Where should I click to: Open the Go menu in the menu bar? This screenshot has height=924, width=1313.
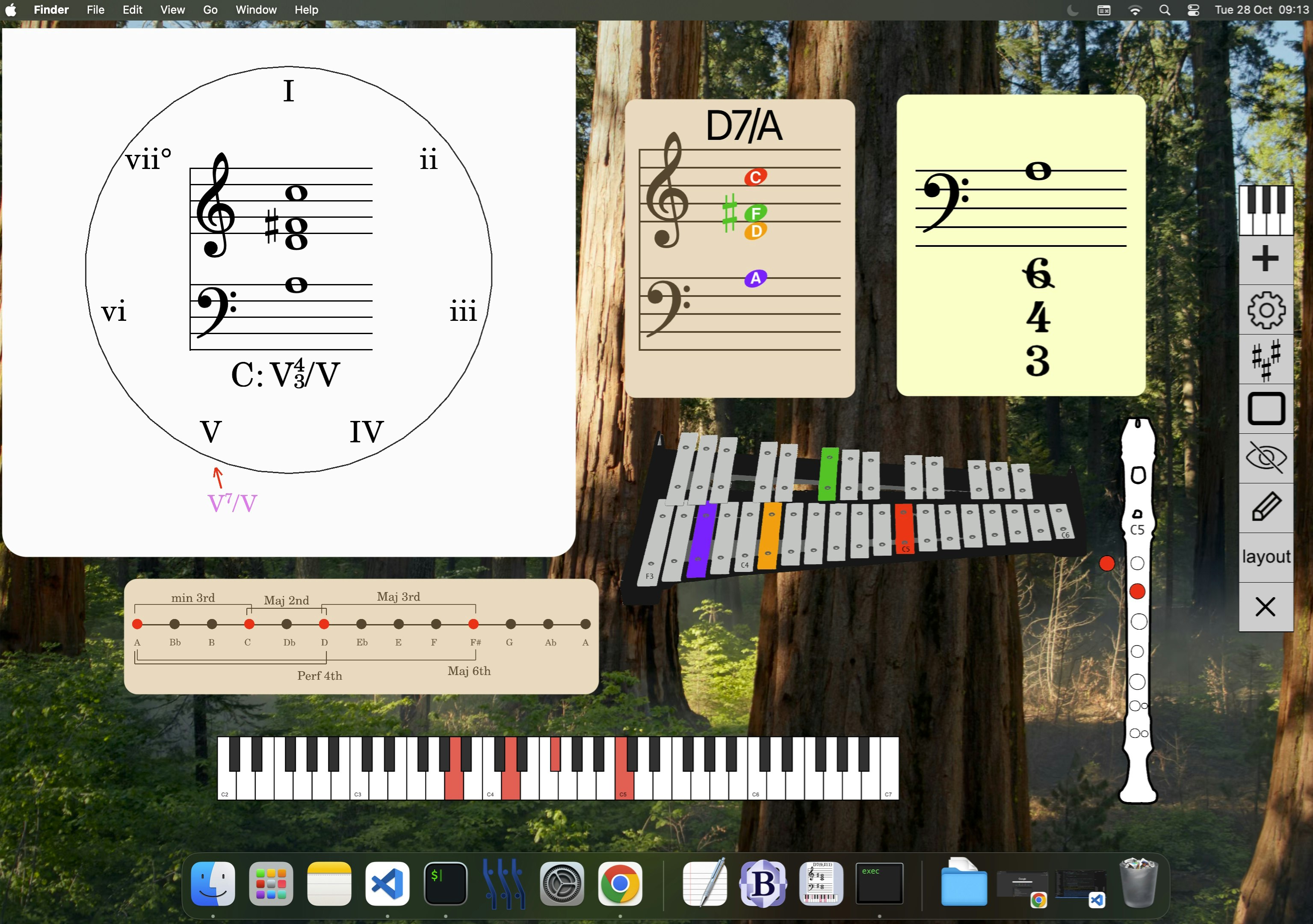tap(210, 10)
